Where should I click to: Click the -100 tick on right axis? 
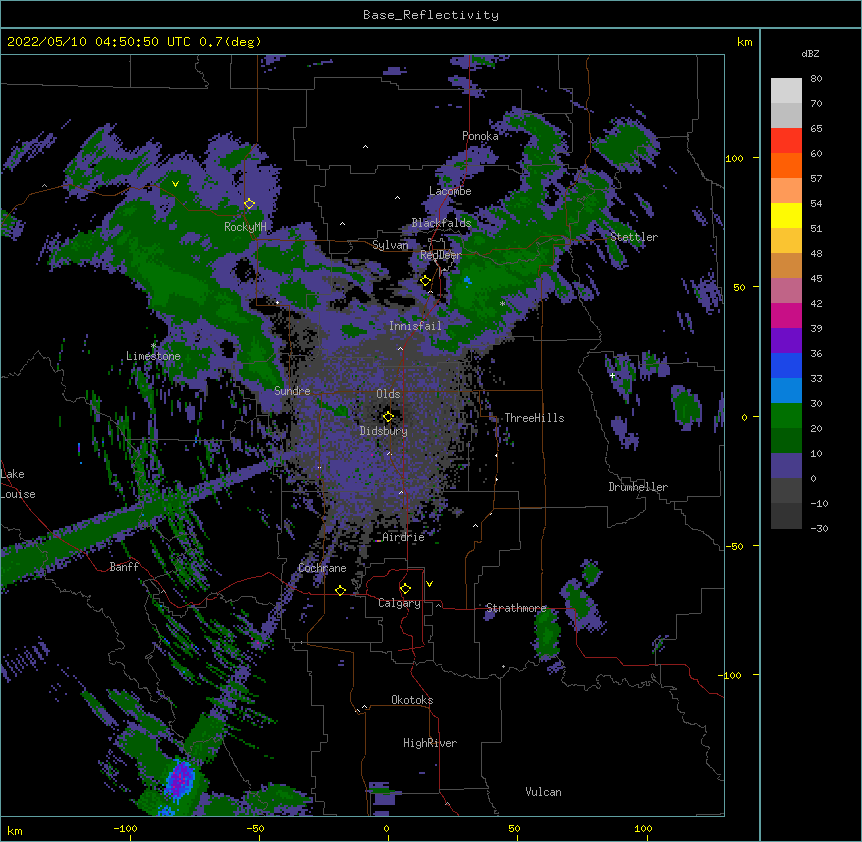pyautogui.click(x=731, y=675)
